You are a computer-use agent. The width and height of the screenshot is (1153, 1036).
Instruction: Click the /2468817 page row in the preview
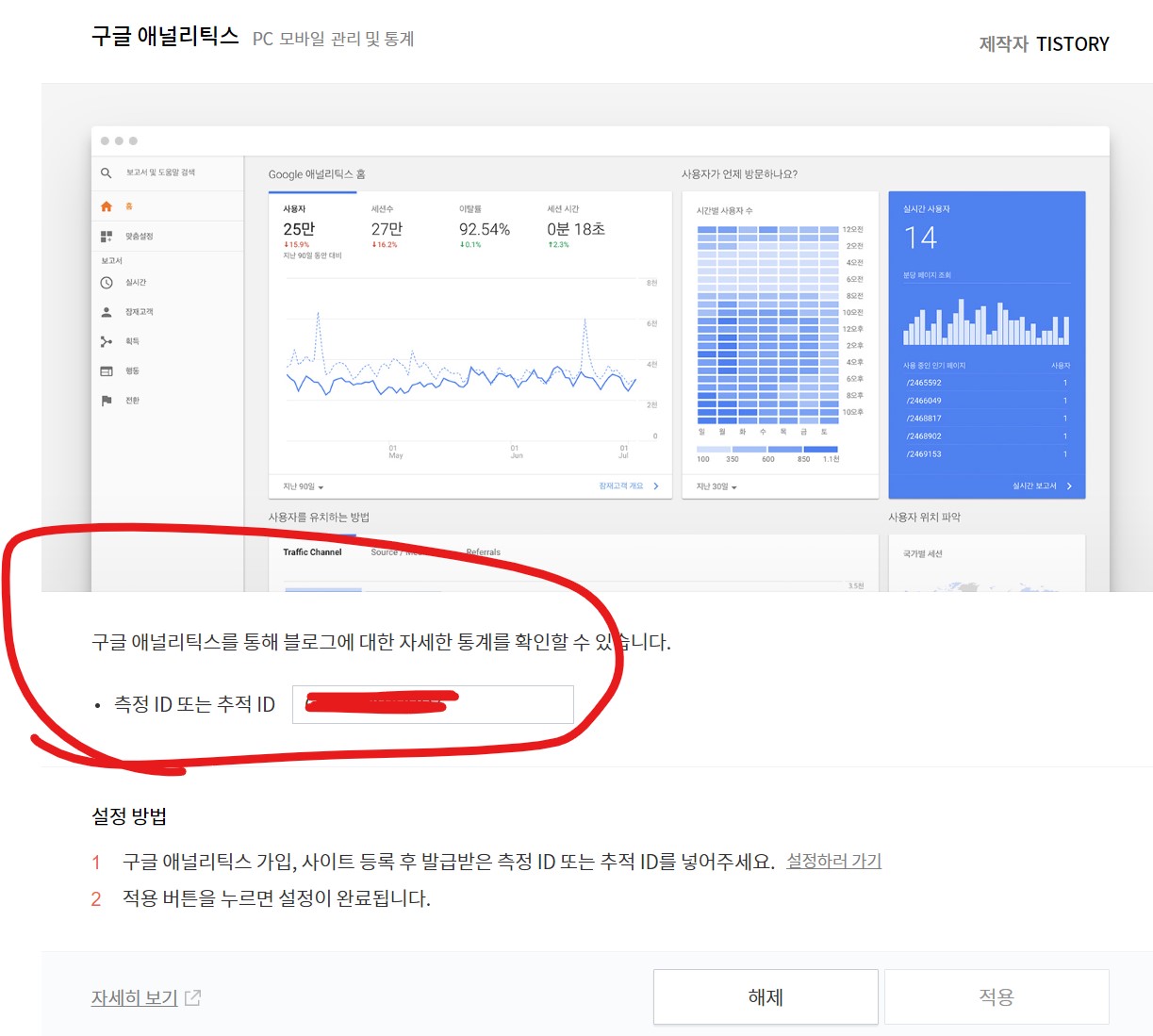coord(986,419)
